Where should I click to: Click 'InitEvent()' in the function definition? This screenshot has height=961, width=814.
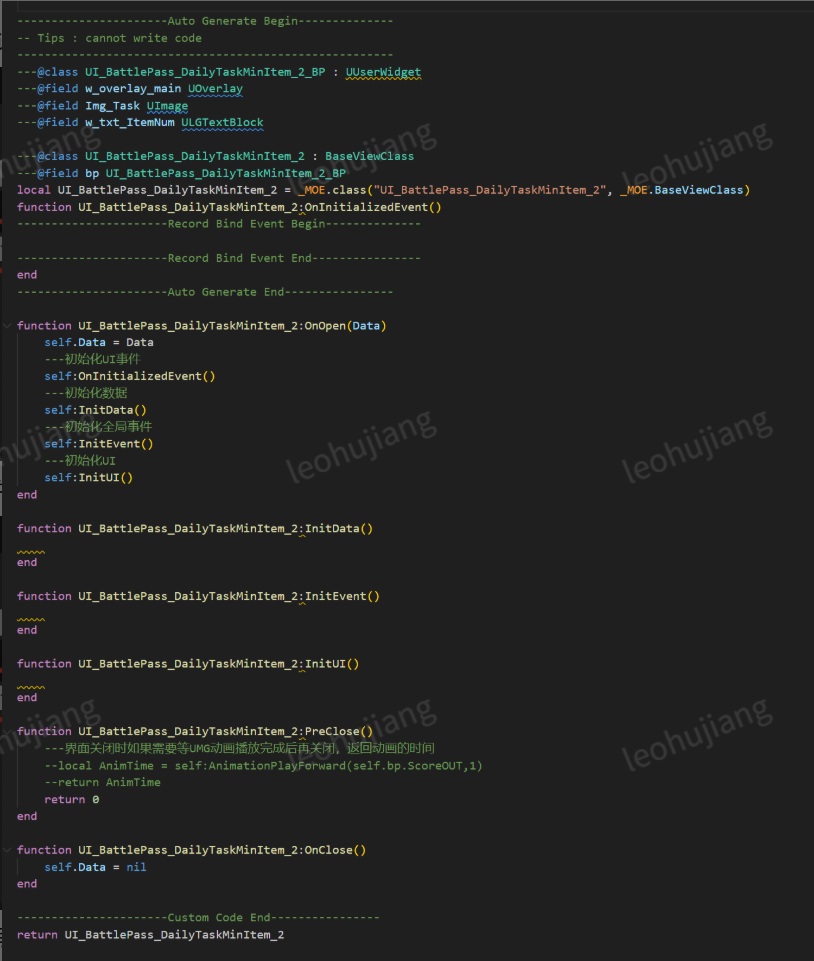[342, 596]
